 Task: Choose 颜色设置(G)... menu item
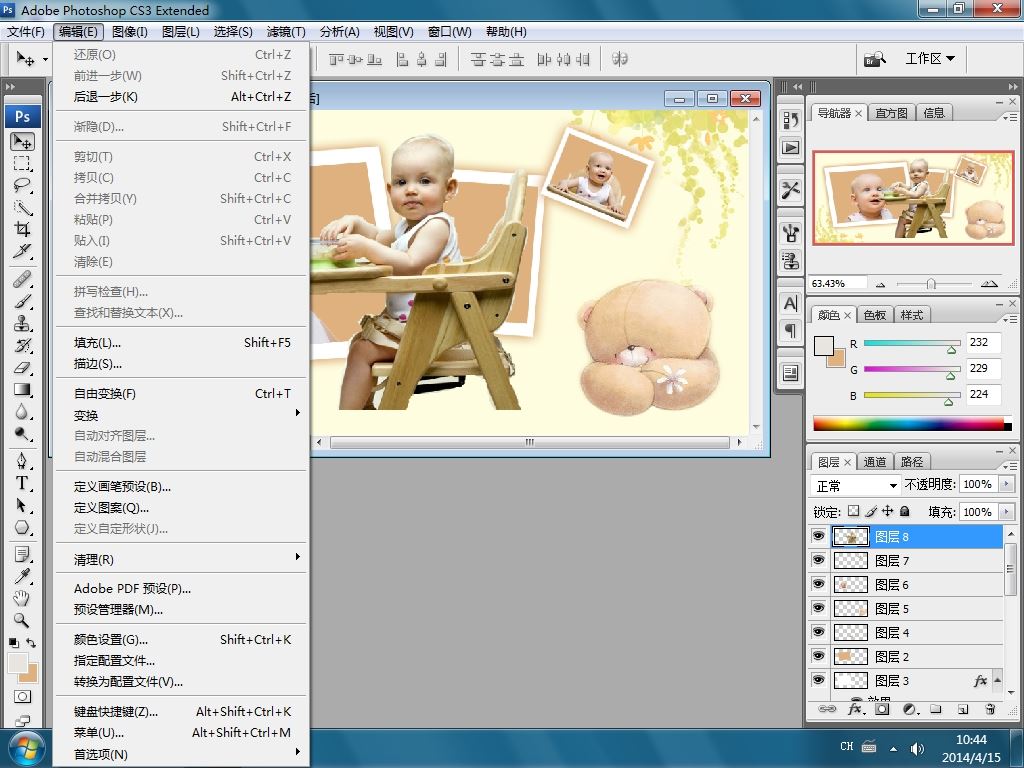182,639
